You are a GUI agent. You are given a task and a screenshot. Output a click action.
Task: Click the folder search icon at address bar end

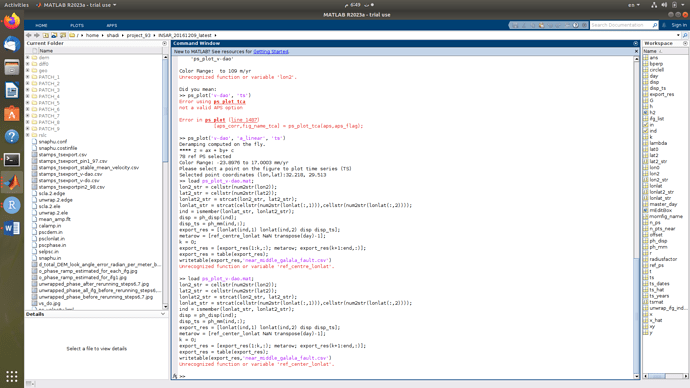tap(685, 35)
